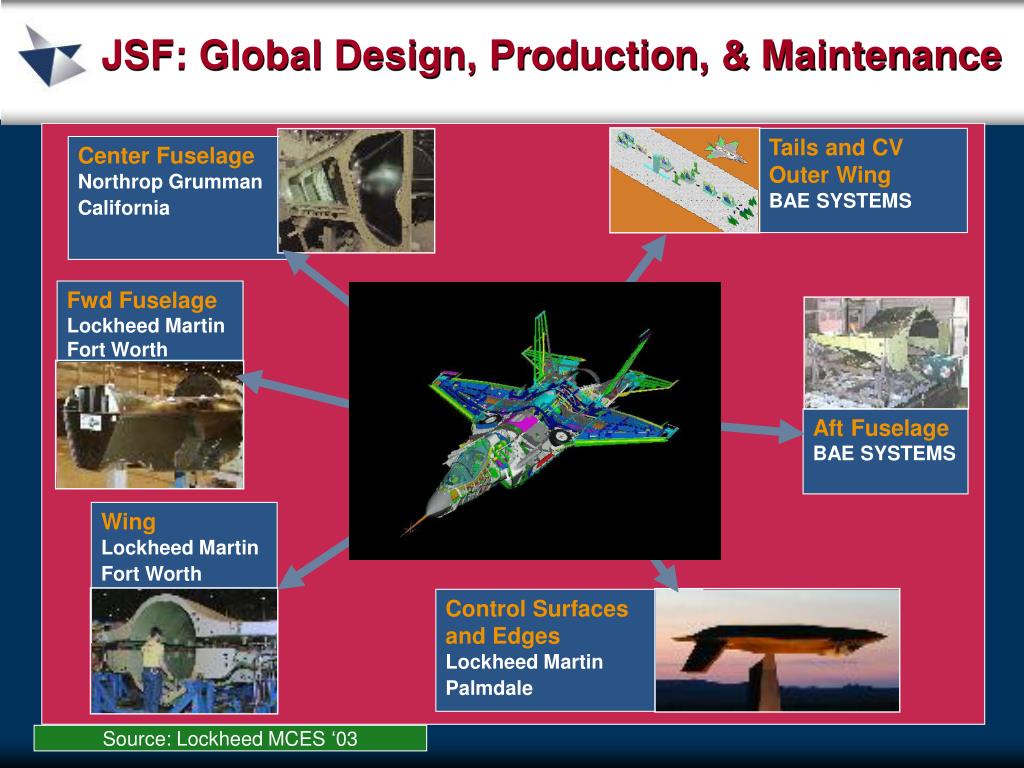
Task: Open the aft fuselage structure photo
Action: (886, 353)
